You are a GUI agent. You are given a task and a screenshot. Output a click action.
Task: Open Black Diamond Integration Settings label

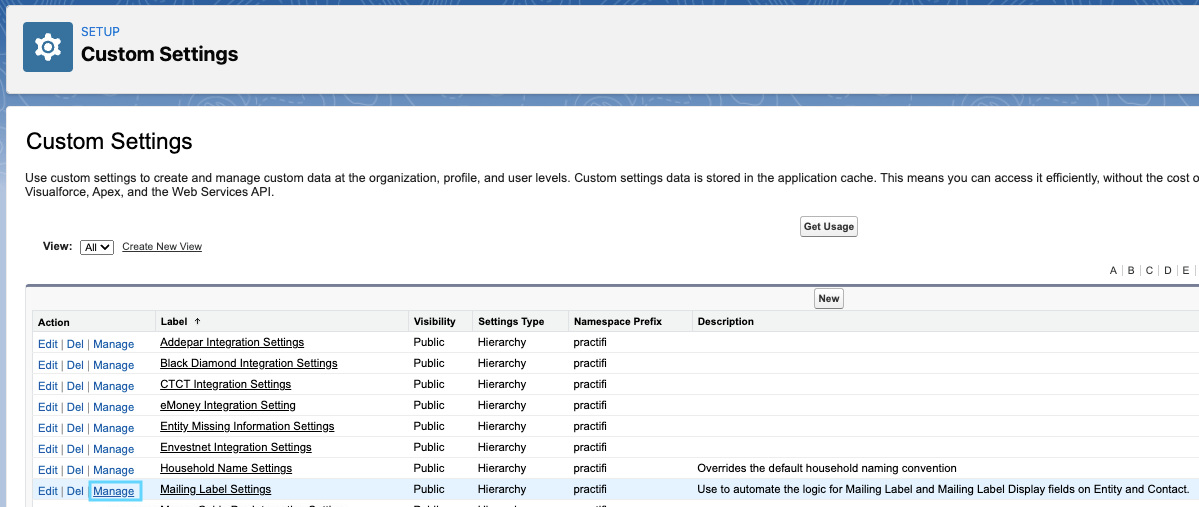pos(249,362)
